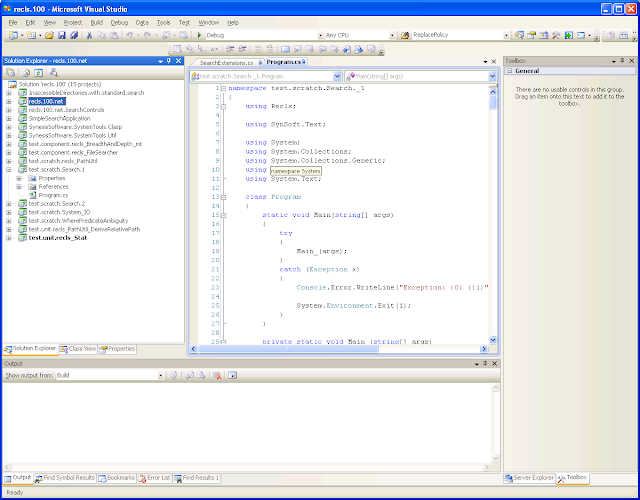Collapse the class Program outlining box on line 13

[224, 197]
